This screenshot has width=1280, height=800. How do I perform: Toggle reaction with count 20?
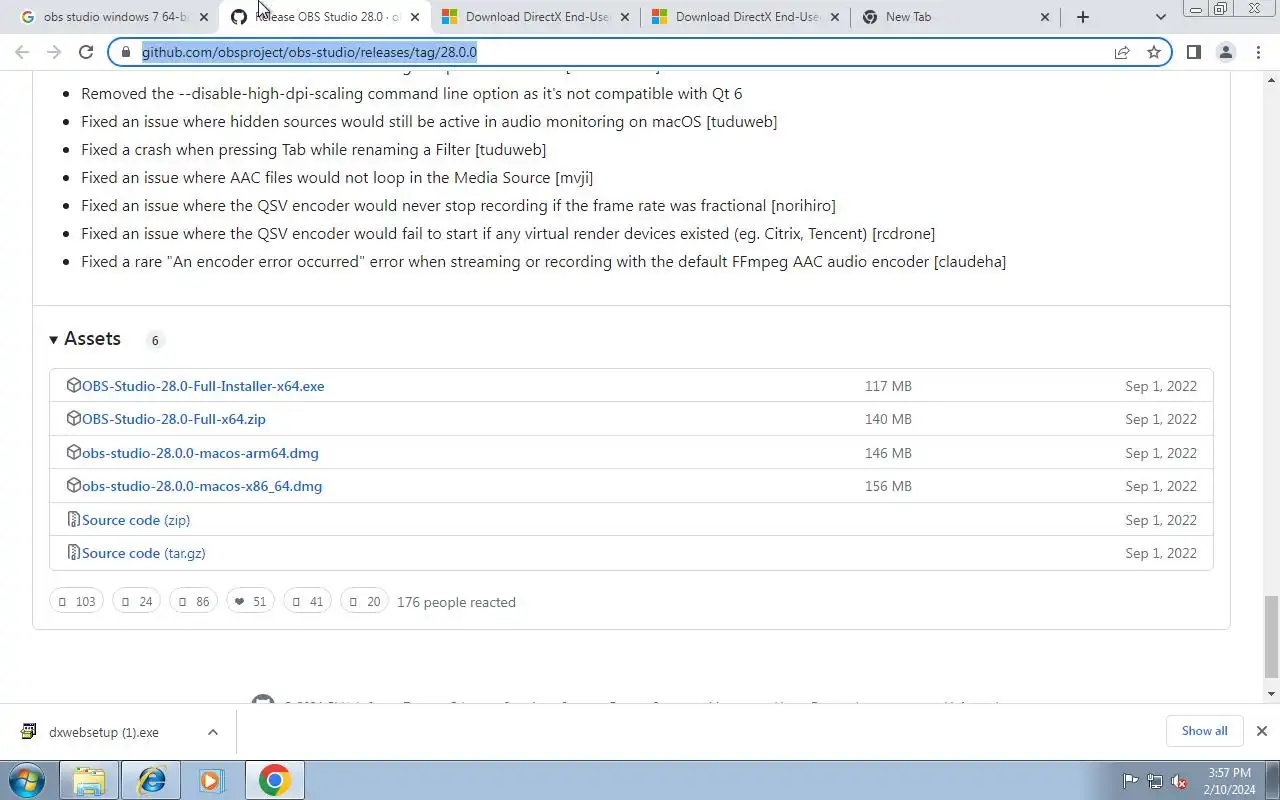click(x=364, y=601)
